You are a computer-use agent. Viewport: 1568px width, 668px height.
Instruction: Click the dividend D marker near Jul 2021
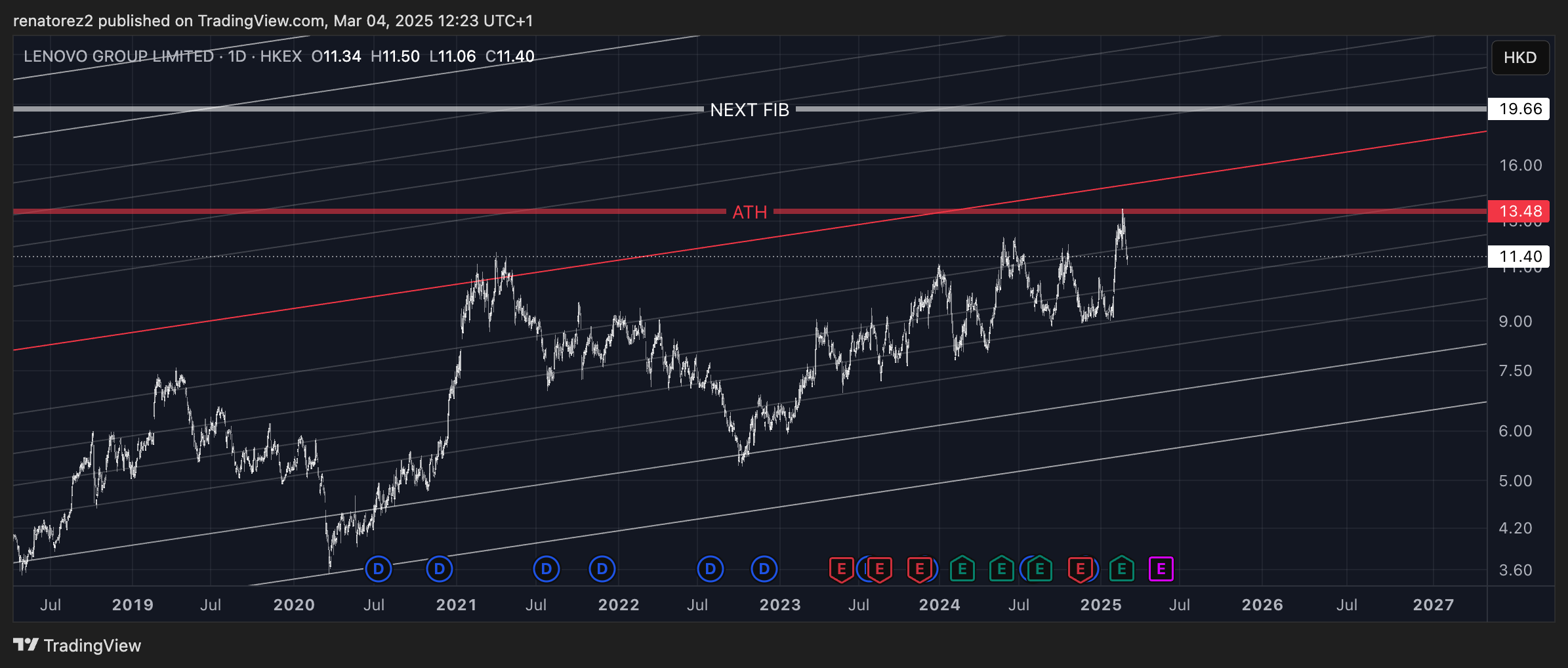click(547, 569)
